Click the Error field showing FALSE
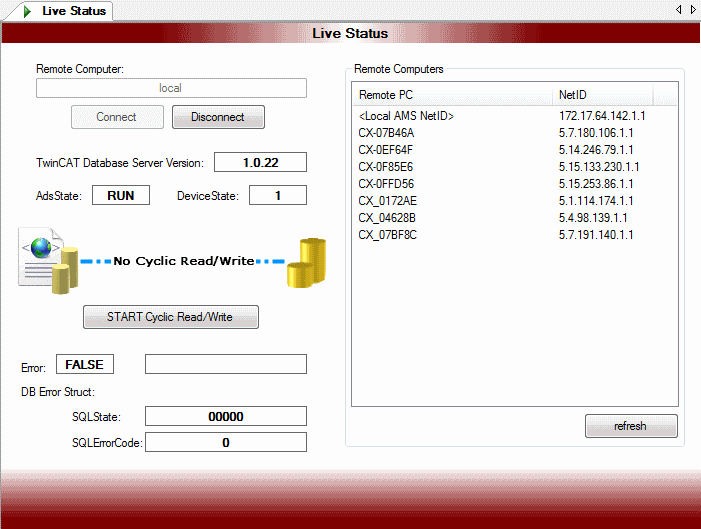 coord(84,364)
